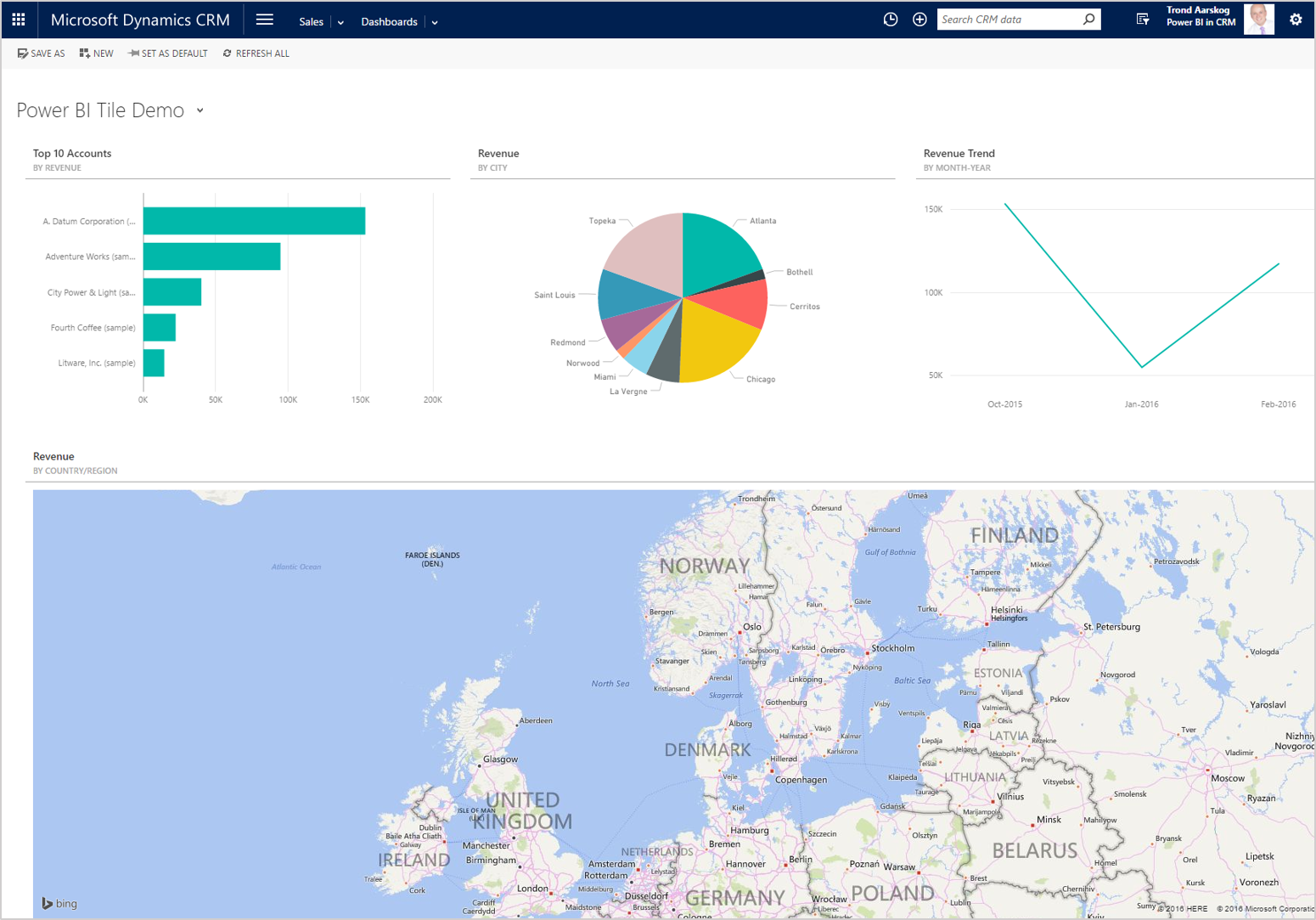Open the Dashboards menu in the navigation bar
The image size is (1316, 920).
tap(389, 21)
